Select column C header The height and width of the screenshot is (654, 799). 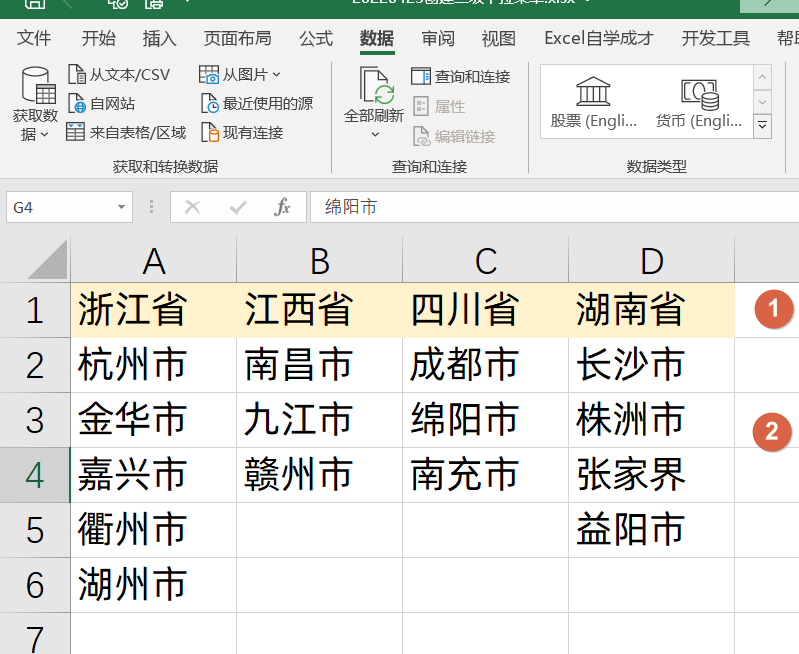tap(486, 259)
